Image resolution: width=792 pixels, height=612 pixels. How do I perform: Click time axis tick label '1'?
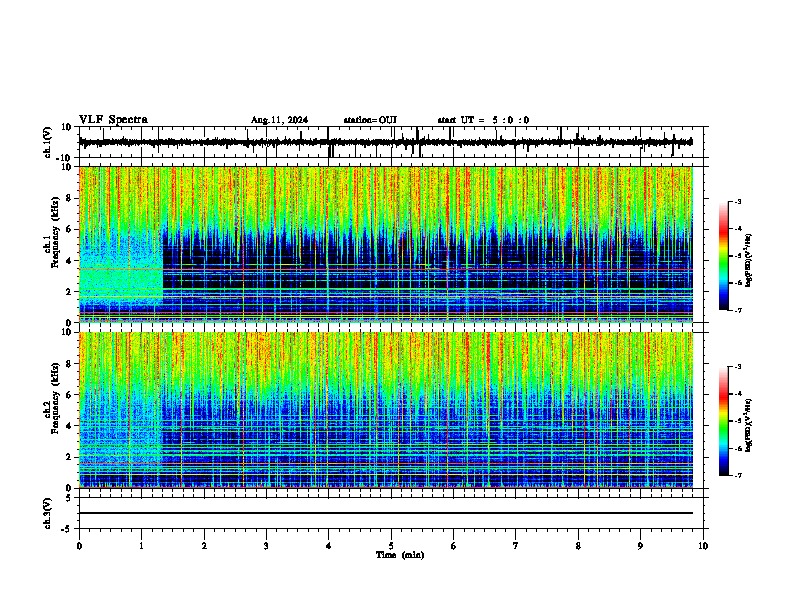(141, 546)
